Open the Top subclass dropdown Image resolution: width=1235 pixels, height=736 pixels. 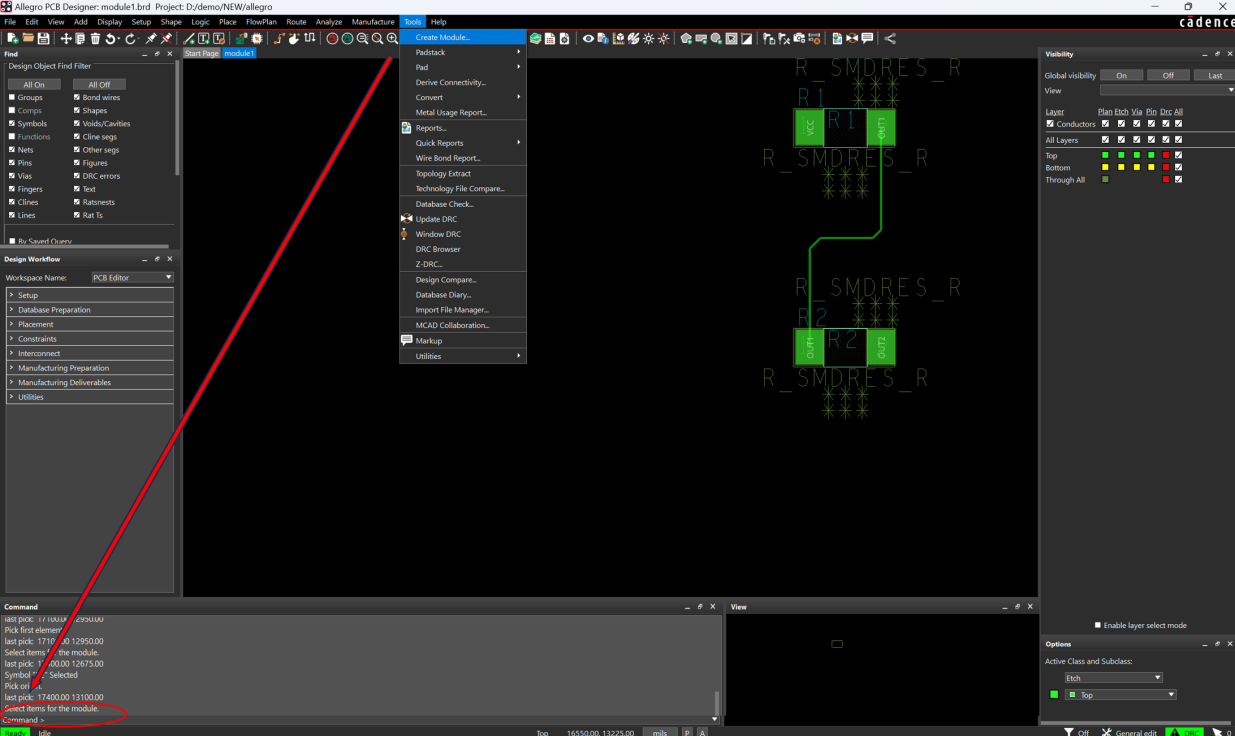coord(1121,695)
